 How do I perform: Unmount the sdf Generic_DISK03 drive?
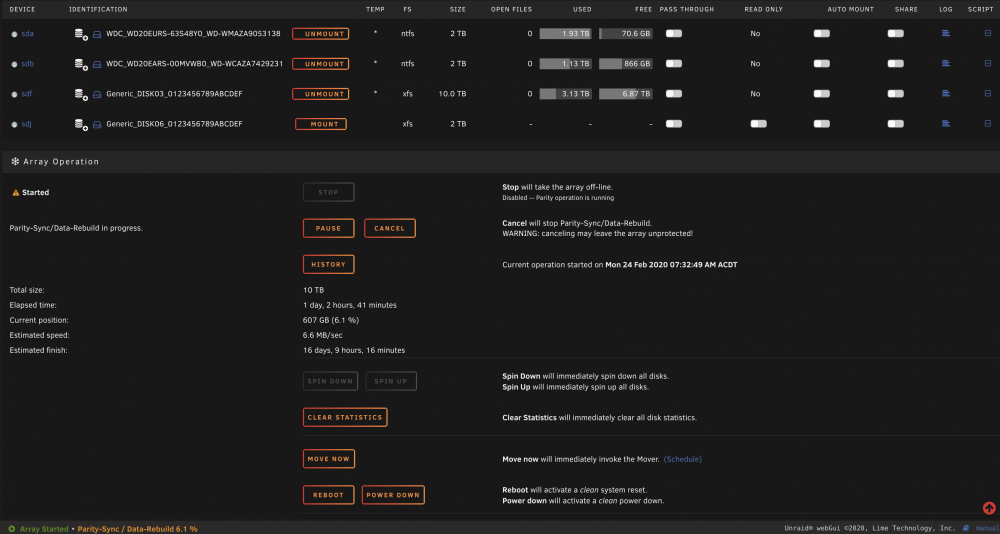click(321, 94)
